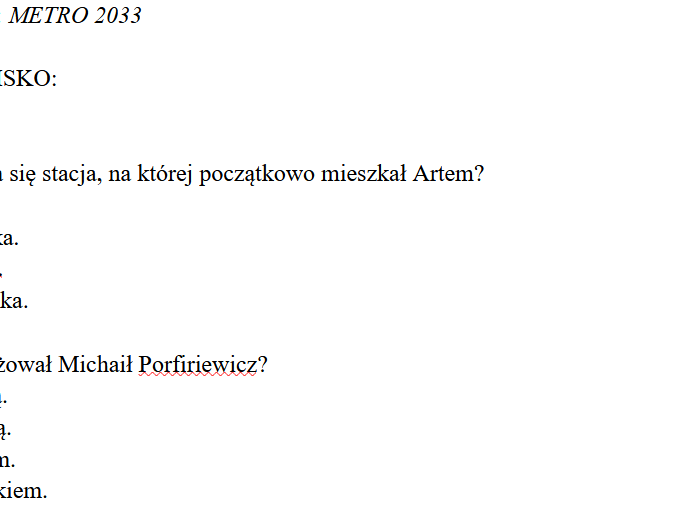
Task: Click the answer line ending in 'kiem.'
Action: pyautogui.click(x=23, y=492)
